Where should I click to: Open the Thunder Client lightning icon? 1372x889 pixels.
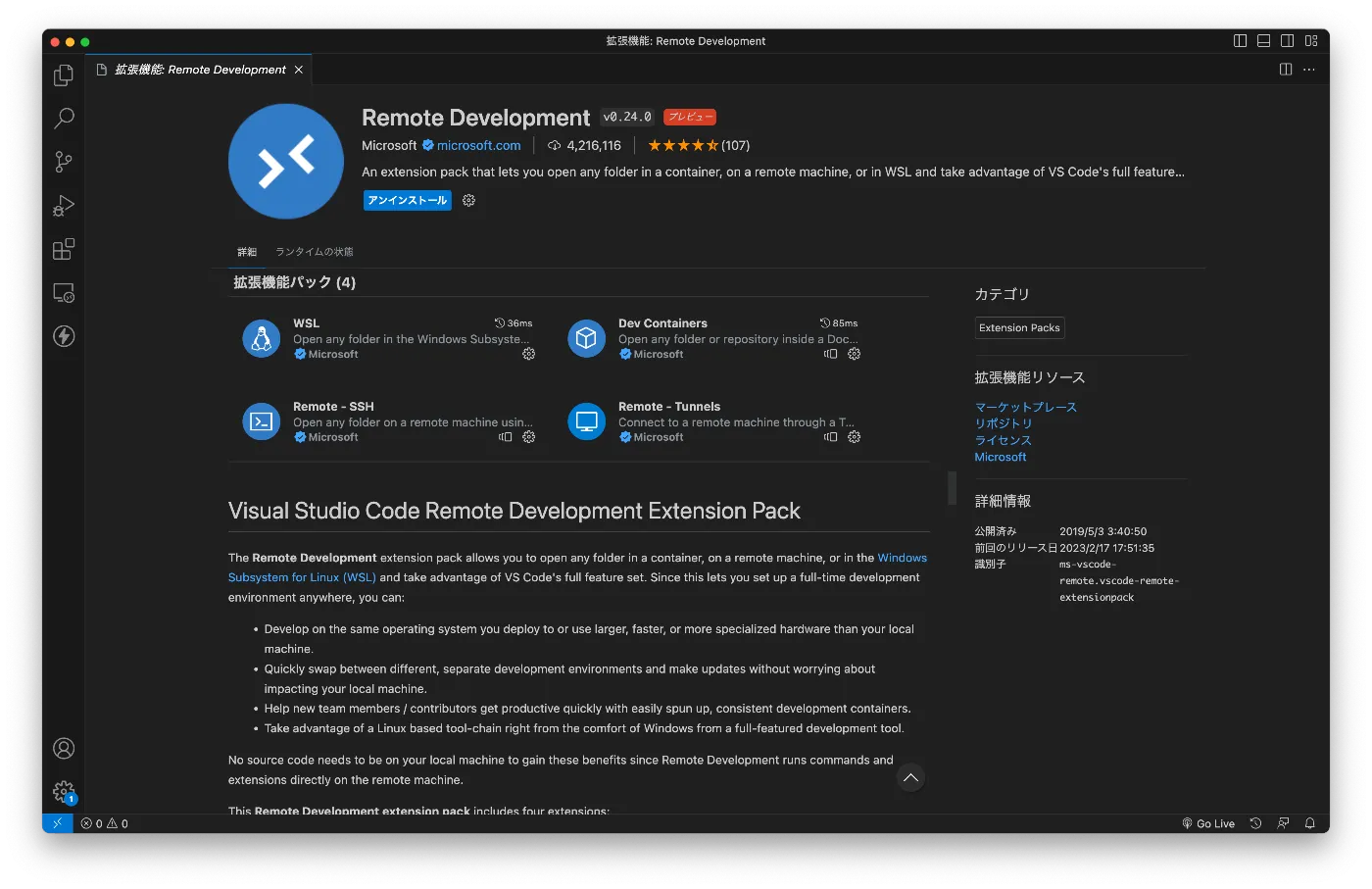[64, 336]
